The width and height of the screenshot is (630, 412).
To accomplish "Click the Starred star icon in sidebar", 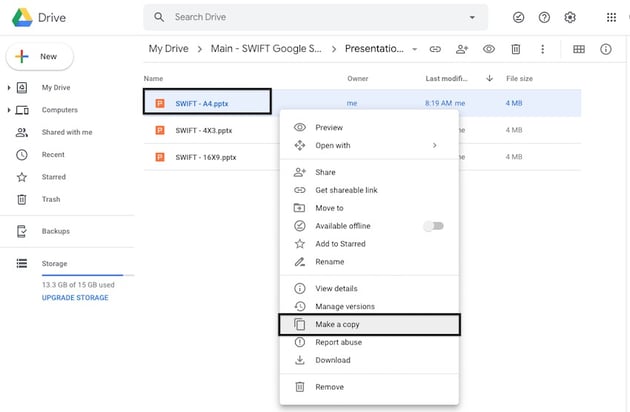I will (x=22, y=177).
